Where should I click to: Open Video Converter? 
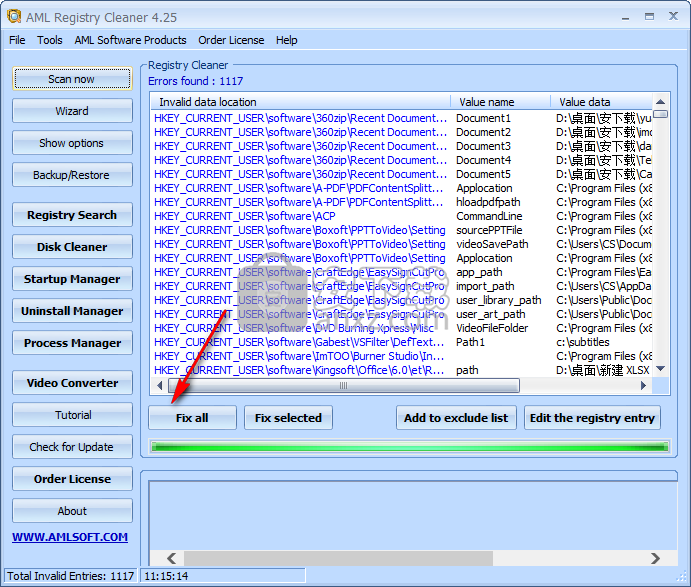click(x=72, y=383)
